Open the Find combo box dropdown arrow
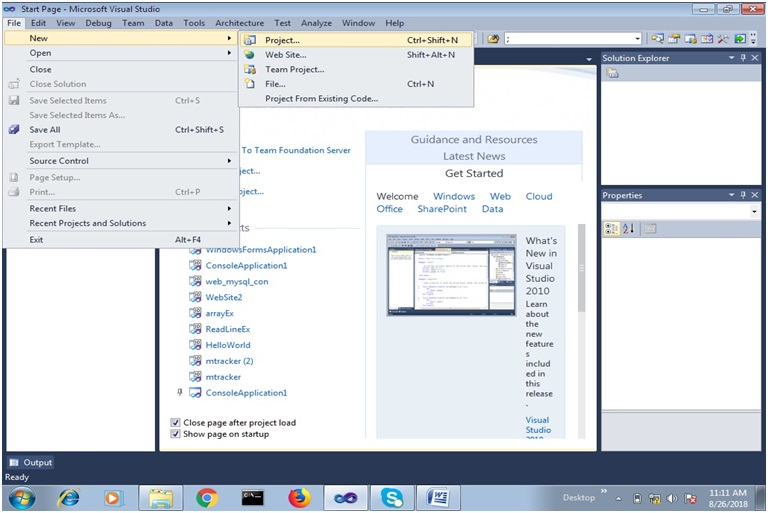This screenshot has height=513, width=768. (x=637, y=39)
